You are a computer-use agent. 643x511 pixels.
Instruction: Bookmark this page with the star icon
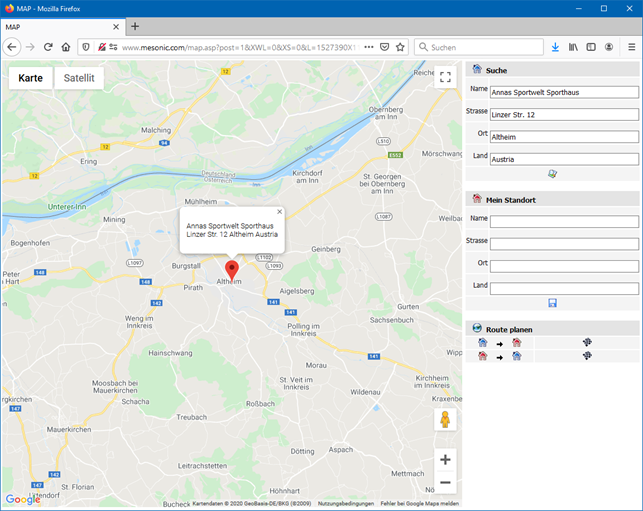[x=400, y=47]
